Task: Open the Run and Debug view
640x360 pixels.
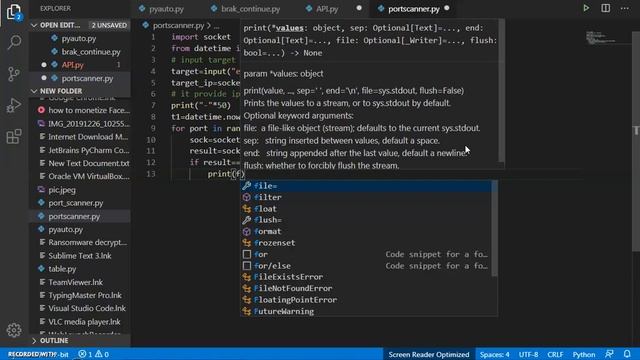Action: [14, 105]
